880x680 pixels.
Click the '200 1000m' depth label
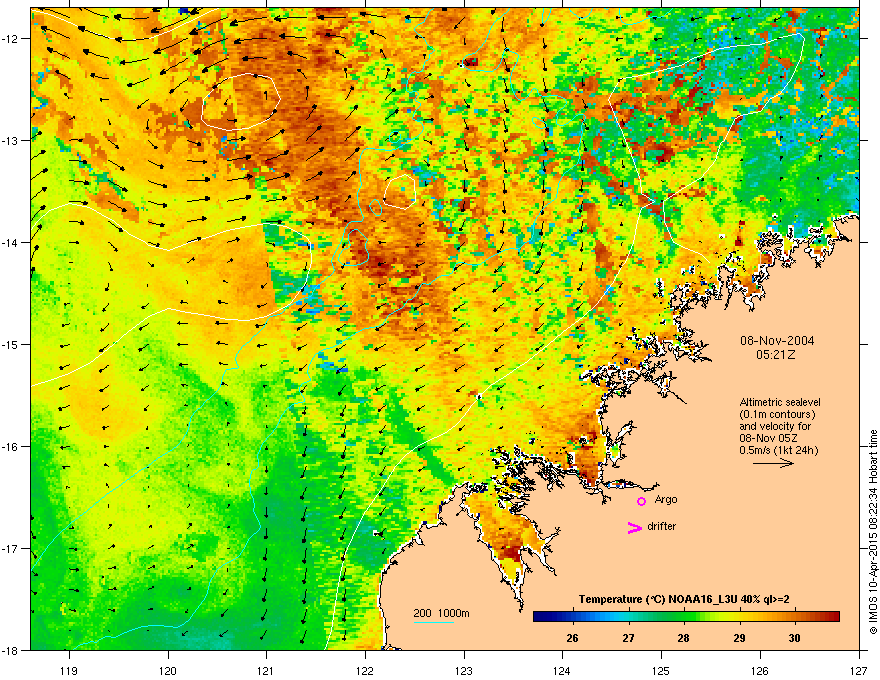[441, 613]
